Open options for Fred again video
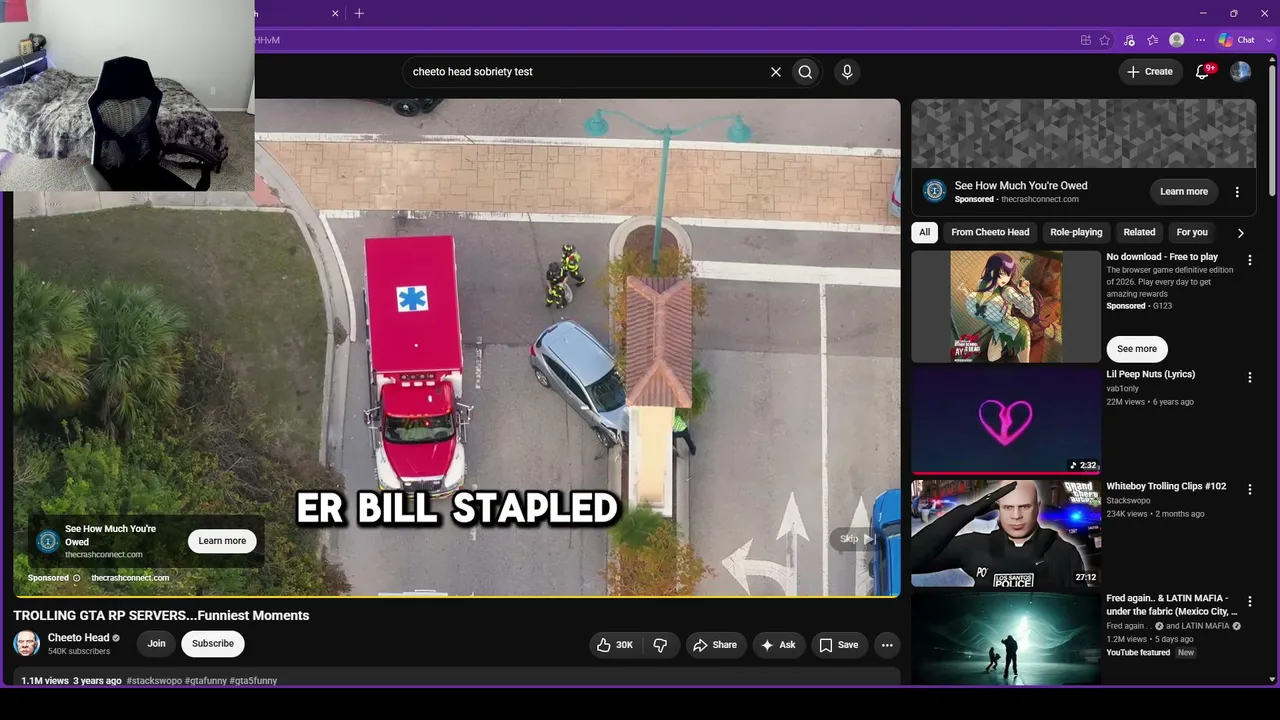This screenshot has width=1280, height=720. [x=1249, y=601]
